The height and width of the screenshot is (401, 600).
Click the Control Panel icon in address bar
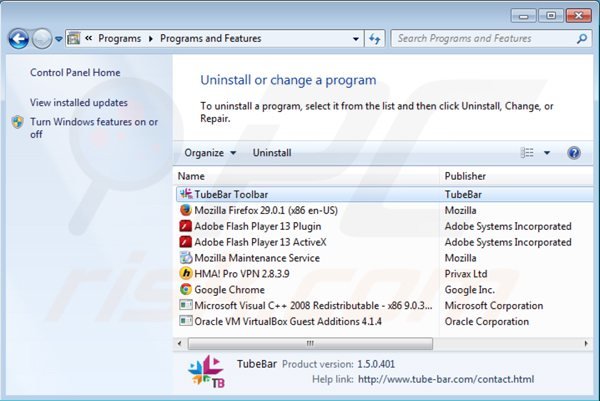[x=74, y=38]
